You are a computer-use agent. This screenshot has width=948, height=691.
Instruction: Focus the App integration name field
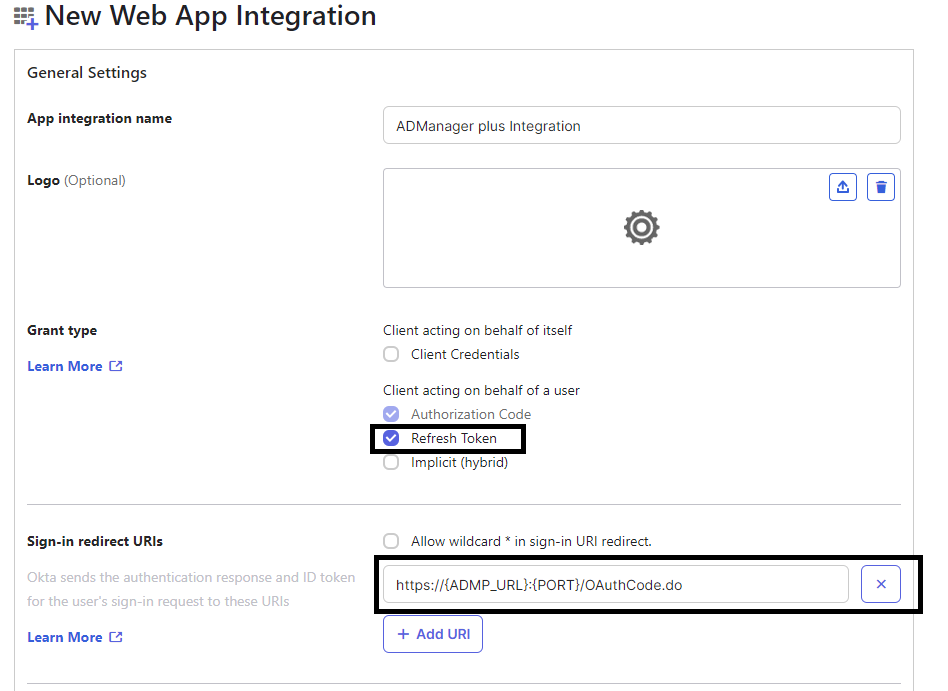click(x=641, y=125)
